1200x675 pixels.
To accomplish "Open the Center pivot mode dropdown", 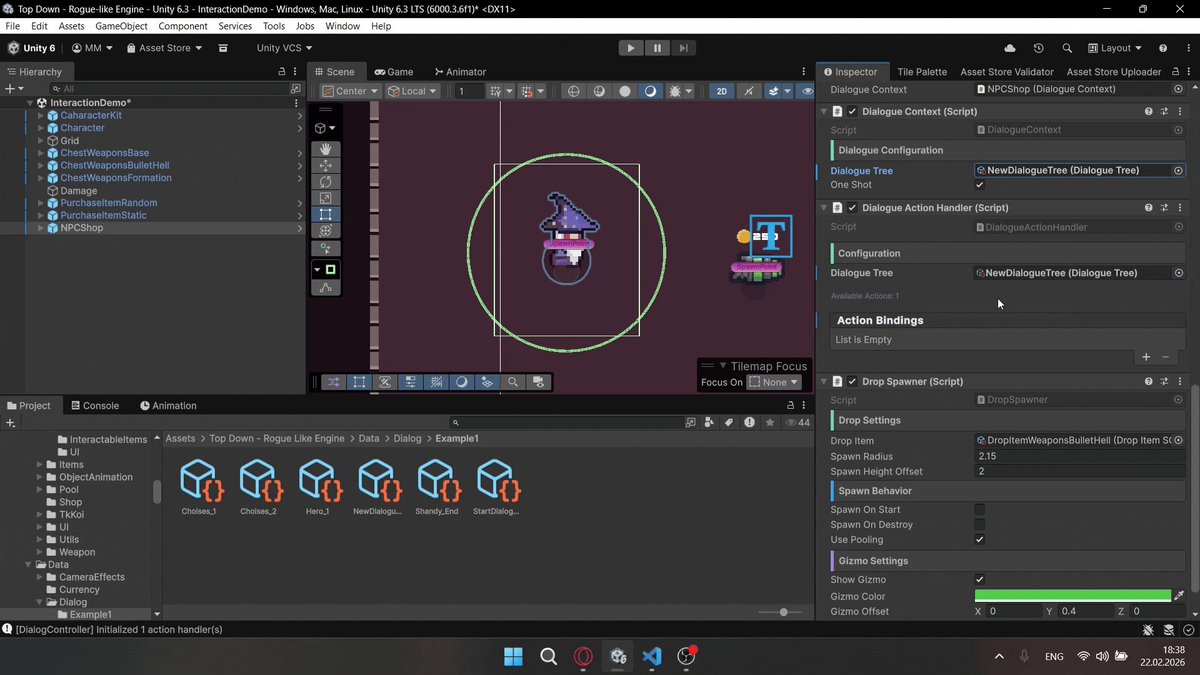I will tap(351, 91).
